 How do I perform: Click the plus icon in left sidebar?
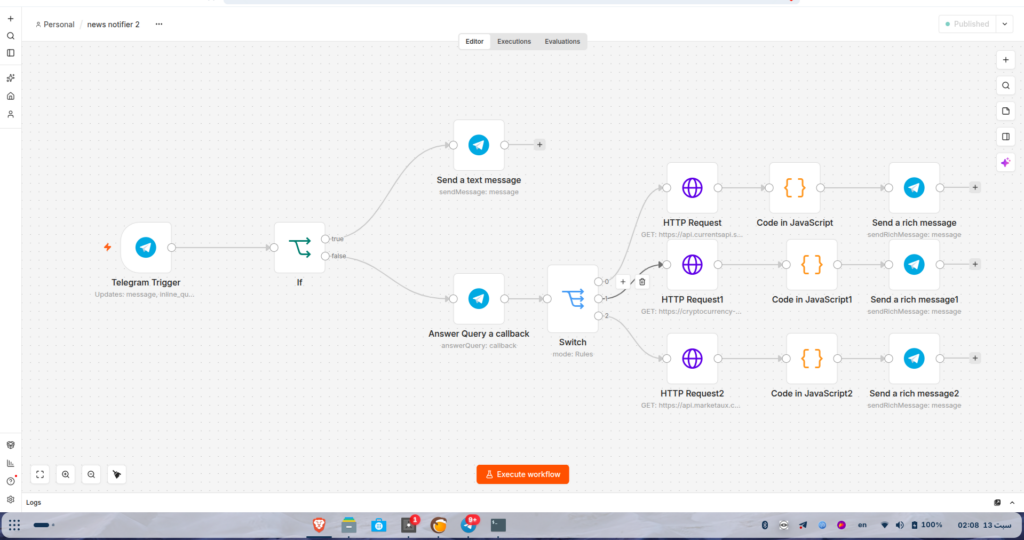10,19
